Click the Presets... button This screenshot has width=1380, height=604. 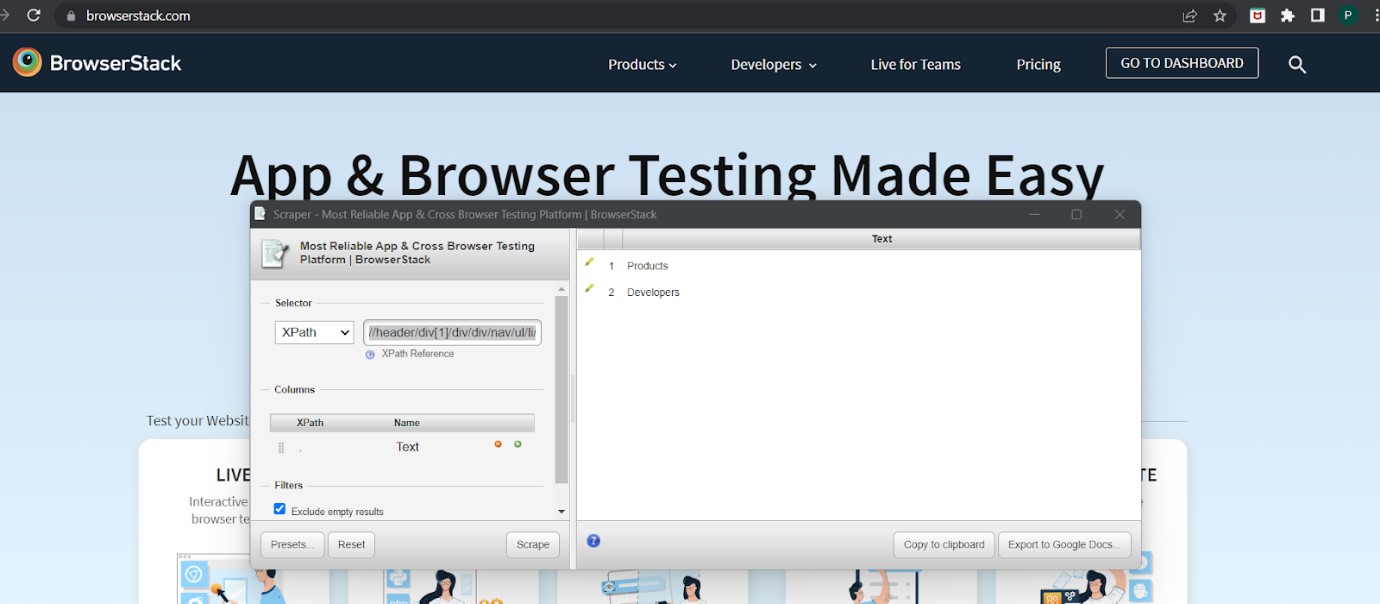pyautogui.click(x=293, y=545)
